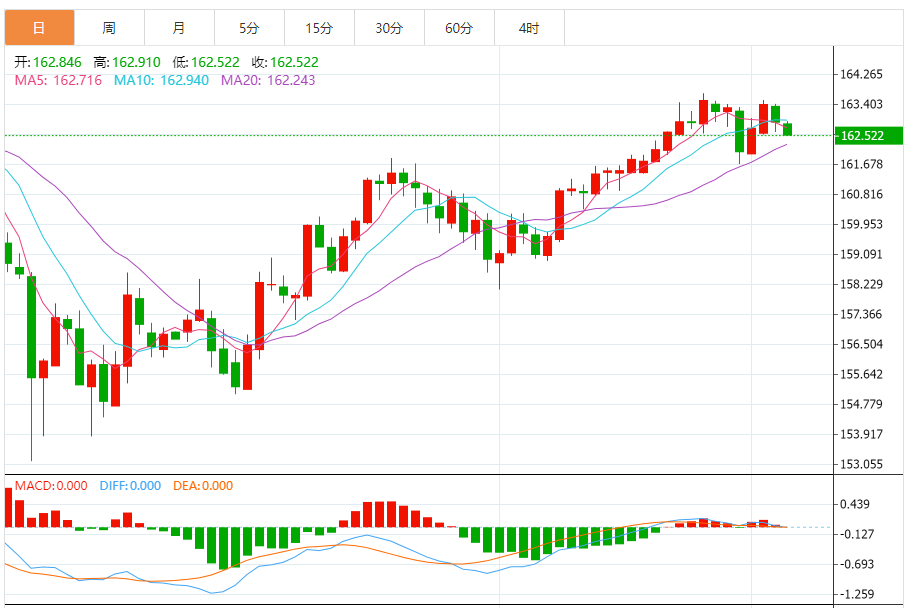Click the 154.779 price axis label
The height and width of the screenshot is (608, 910).
(x=861, y=404)
